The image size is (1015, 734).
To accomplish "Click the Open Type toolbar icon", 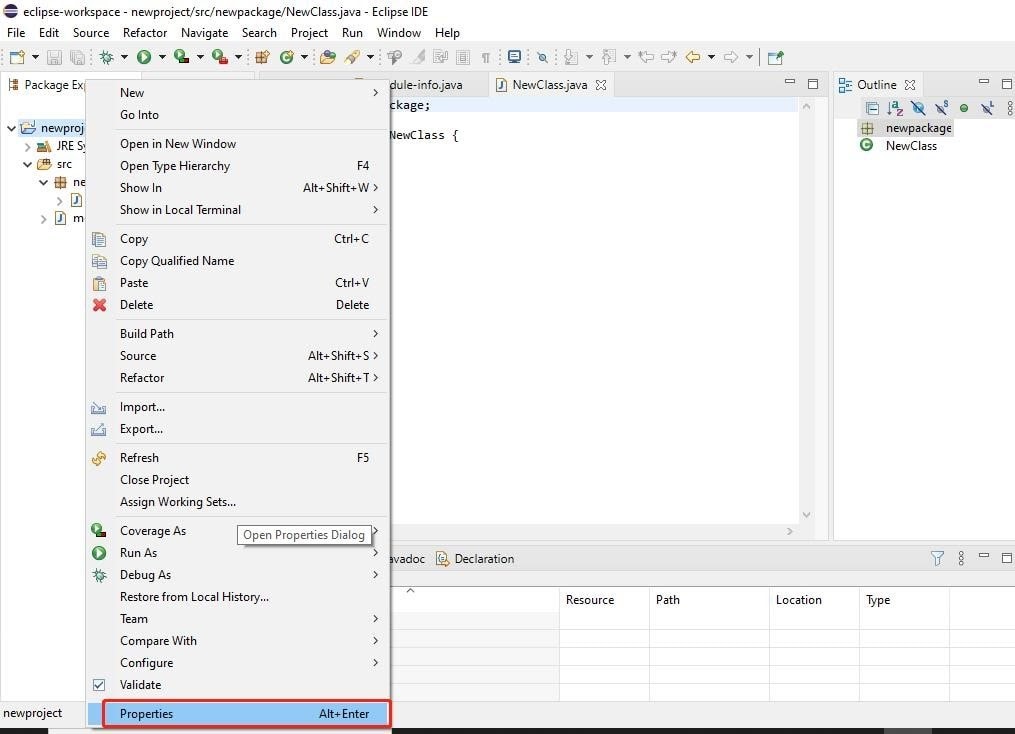I will [x=328, y=57].
